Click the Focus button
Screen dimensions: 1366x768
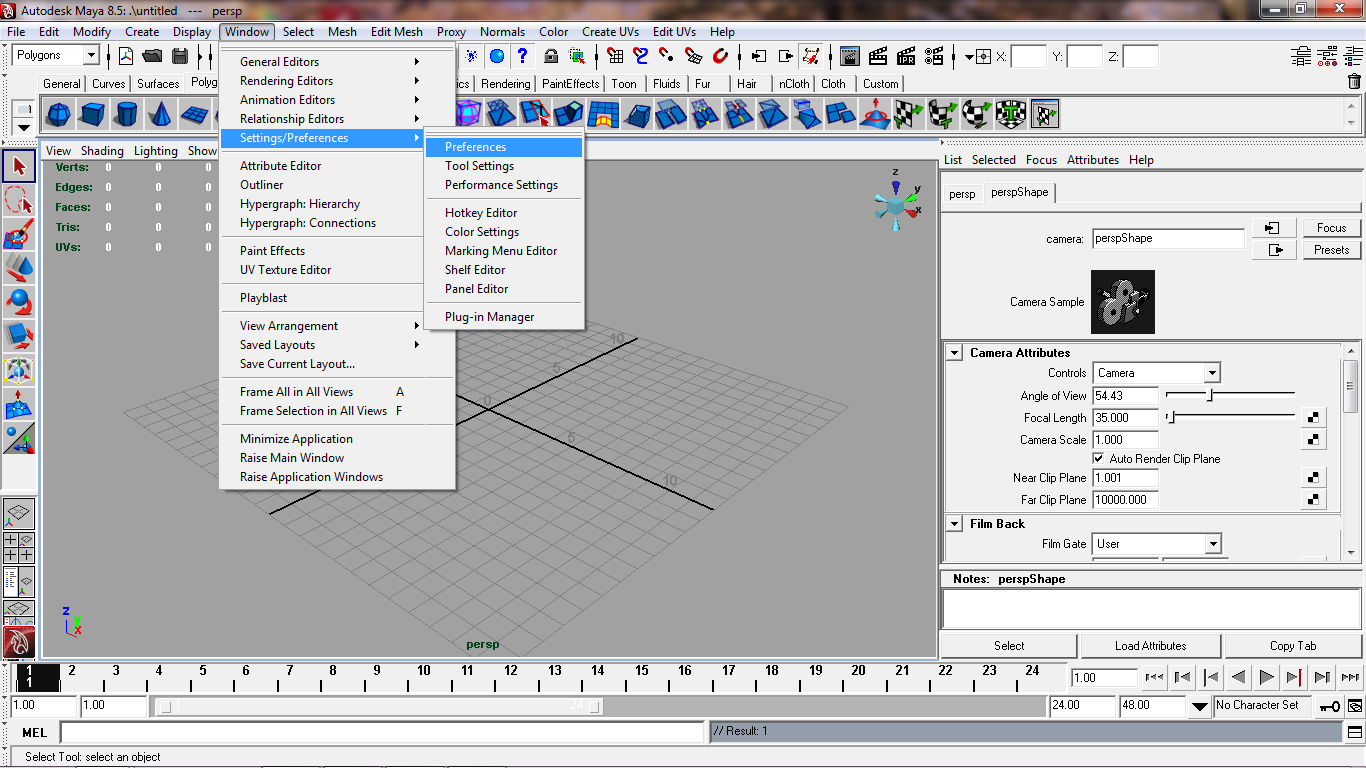(1331, 228)
